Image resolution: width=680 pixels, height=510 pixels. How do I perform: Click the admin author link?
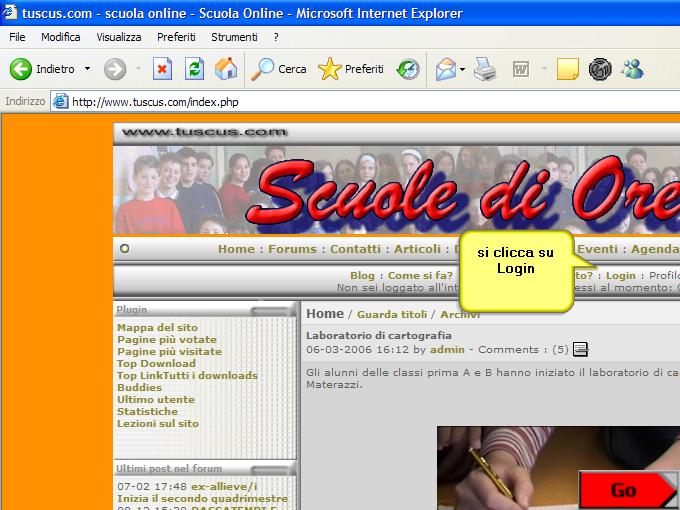tap(447, 350)
